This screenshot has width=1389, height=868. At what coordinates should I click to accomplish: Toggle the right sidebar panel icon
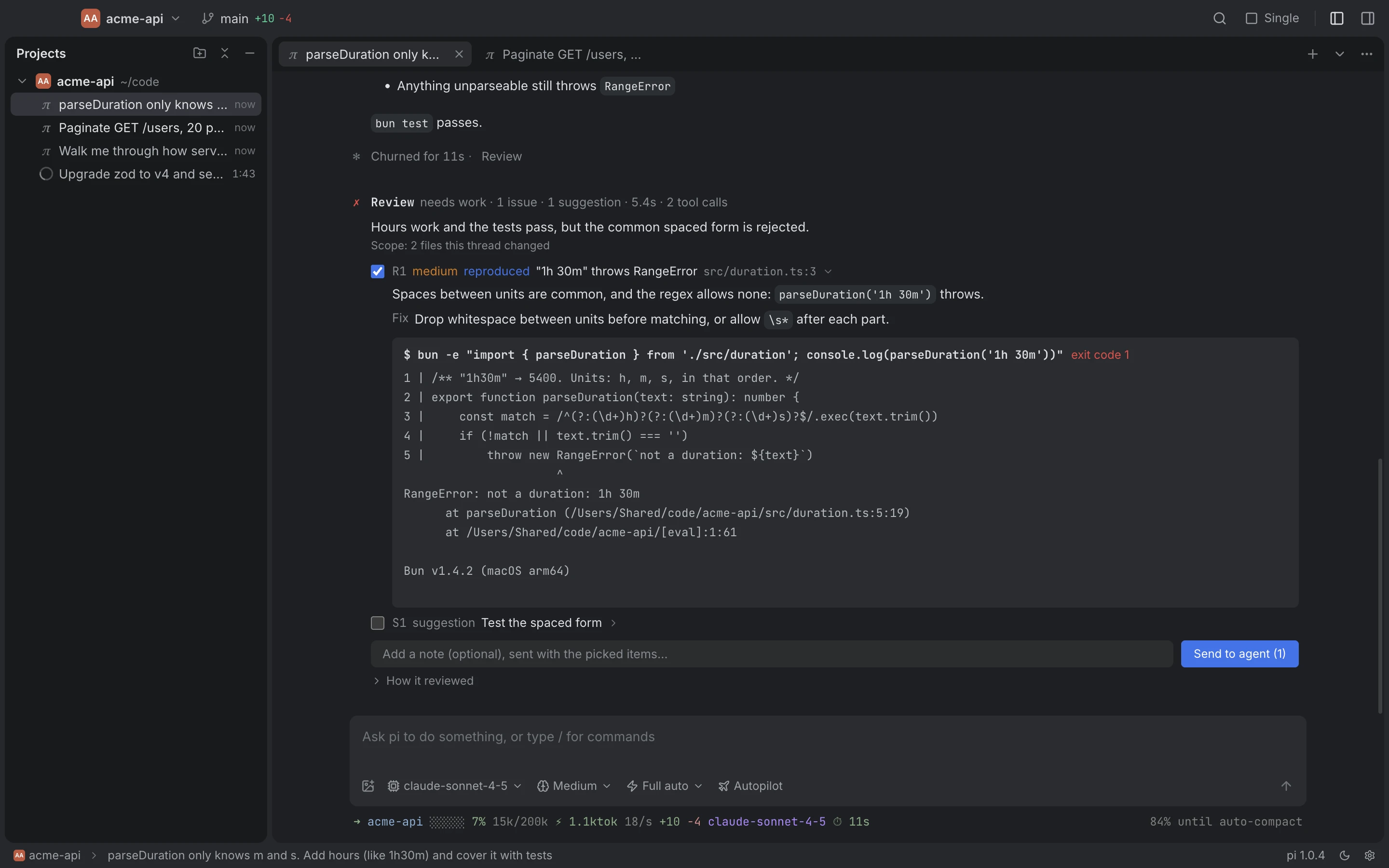[x=1368, y=18]
